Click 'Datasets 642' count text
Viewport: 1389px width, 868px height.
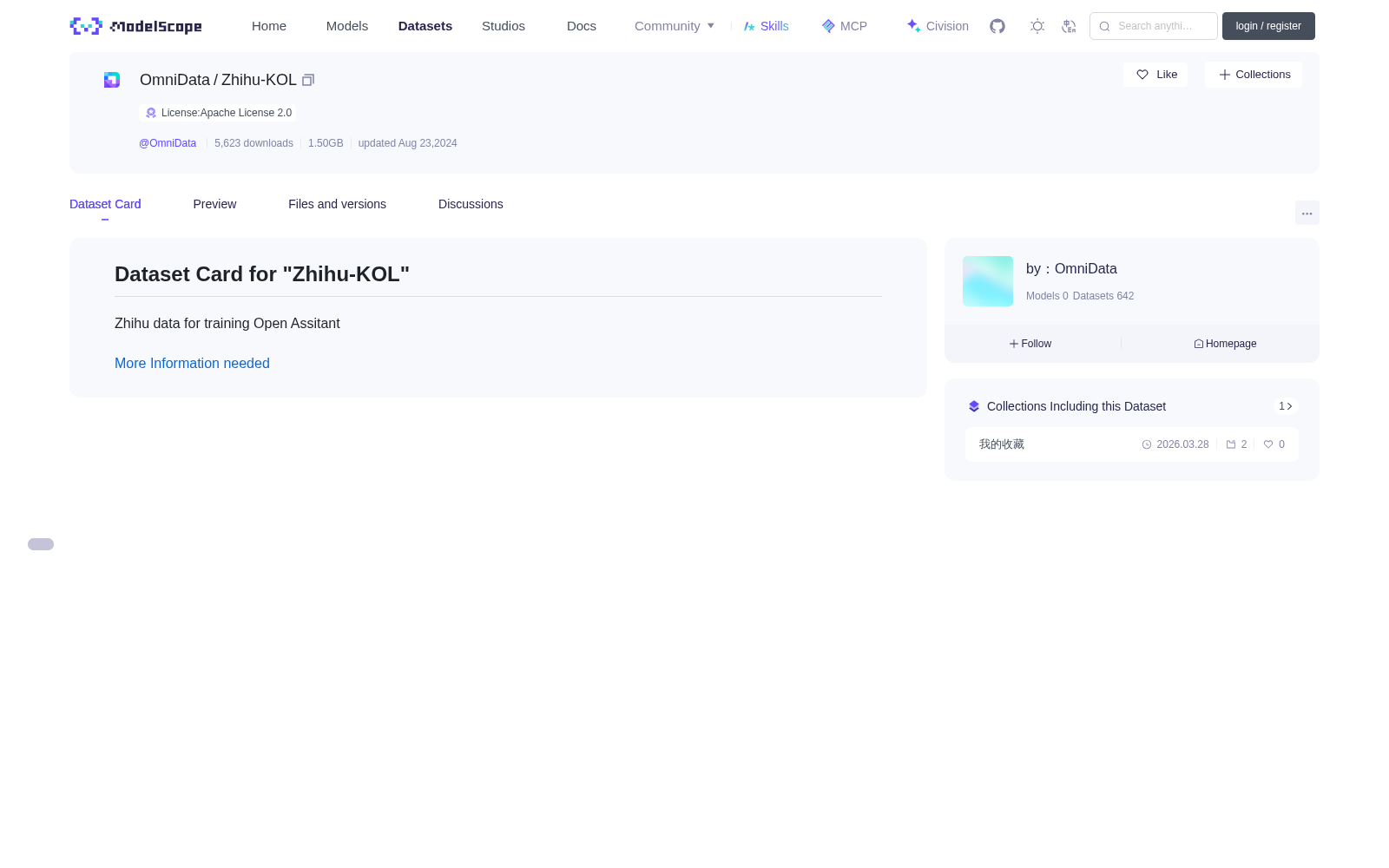[1103, 296]
